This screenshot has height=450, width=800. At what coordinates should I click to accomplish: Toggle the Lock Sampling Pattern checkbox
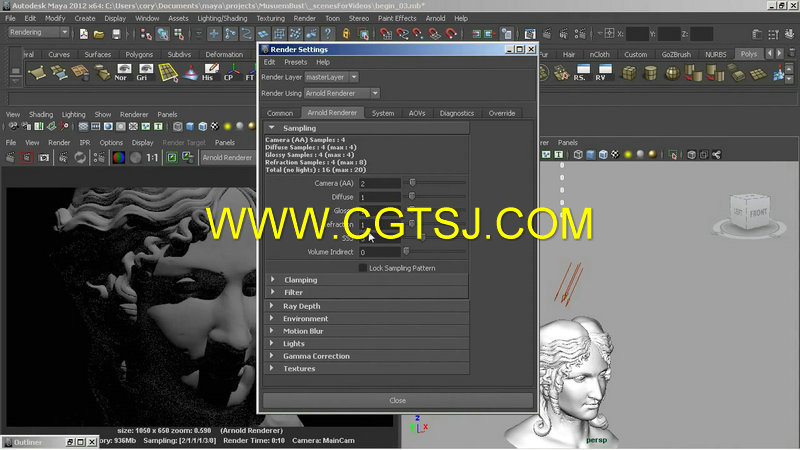tap(362, 268)
